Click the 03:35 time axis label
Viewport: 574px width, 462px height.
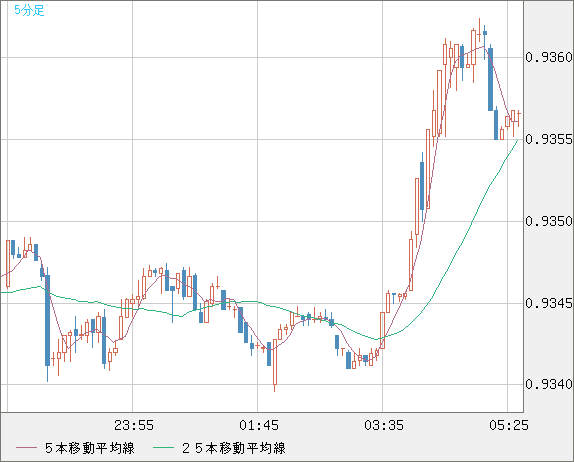pyautogui.click(x=384, y=425)
